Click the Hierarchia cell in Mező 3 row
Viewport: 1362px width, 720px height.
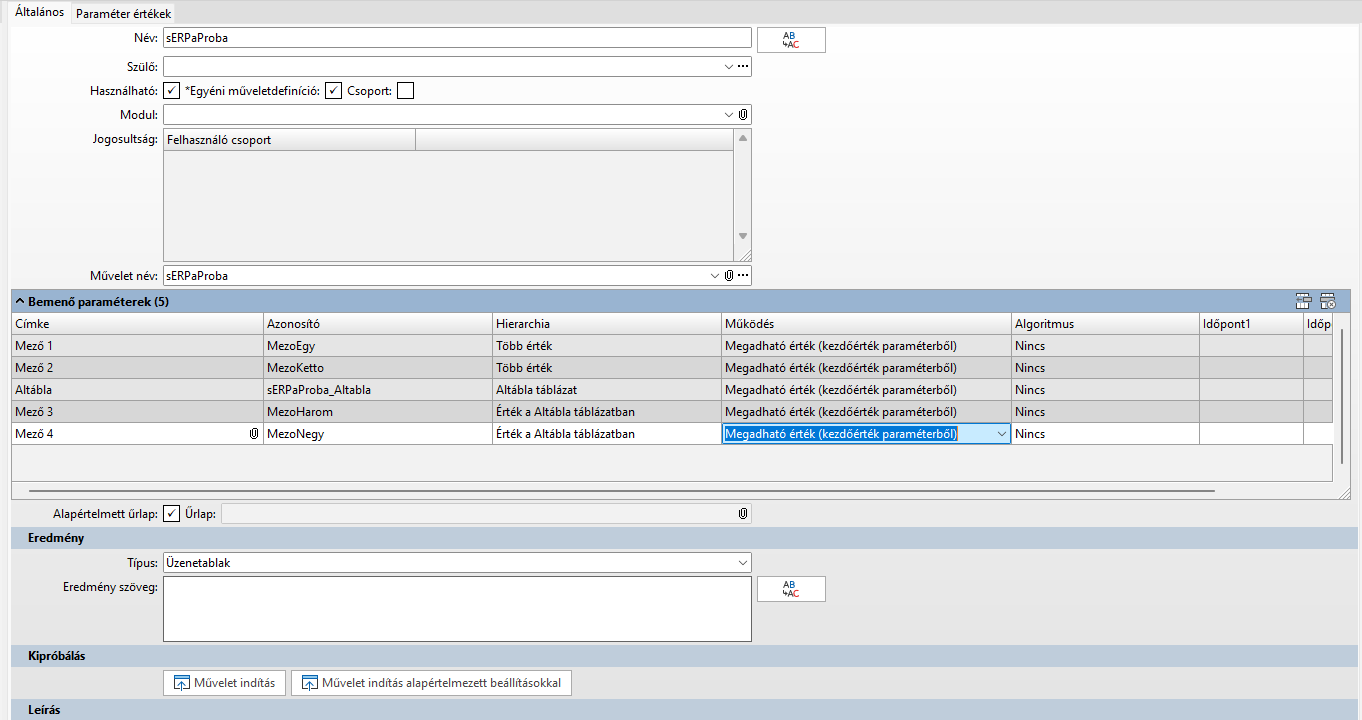coord(607,412)
